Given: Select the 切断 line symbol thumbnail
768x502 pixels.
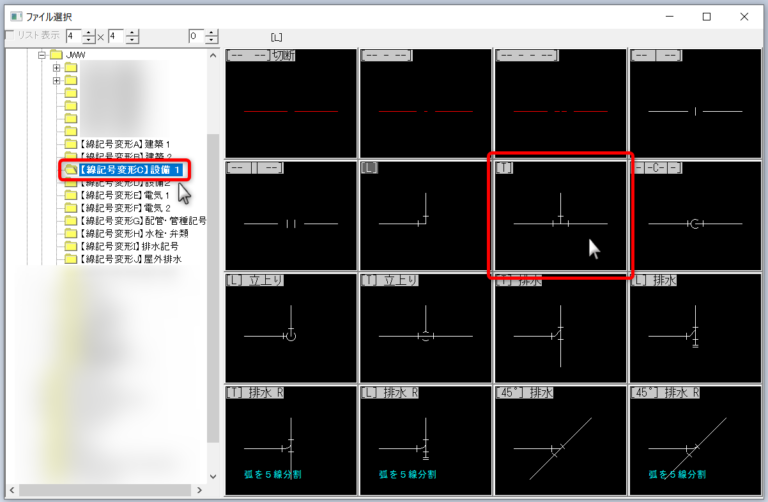Looking at the screenshot, I should tap(291, 103).
